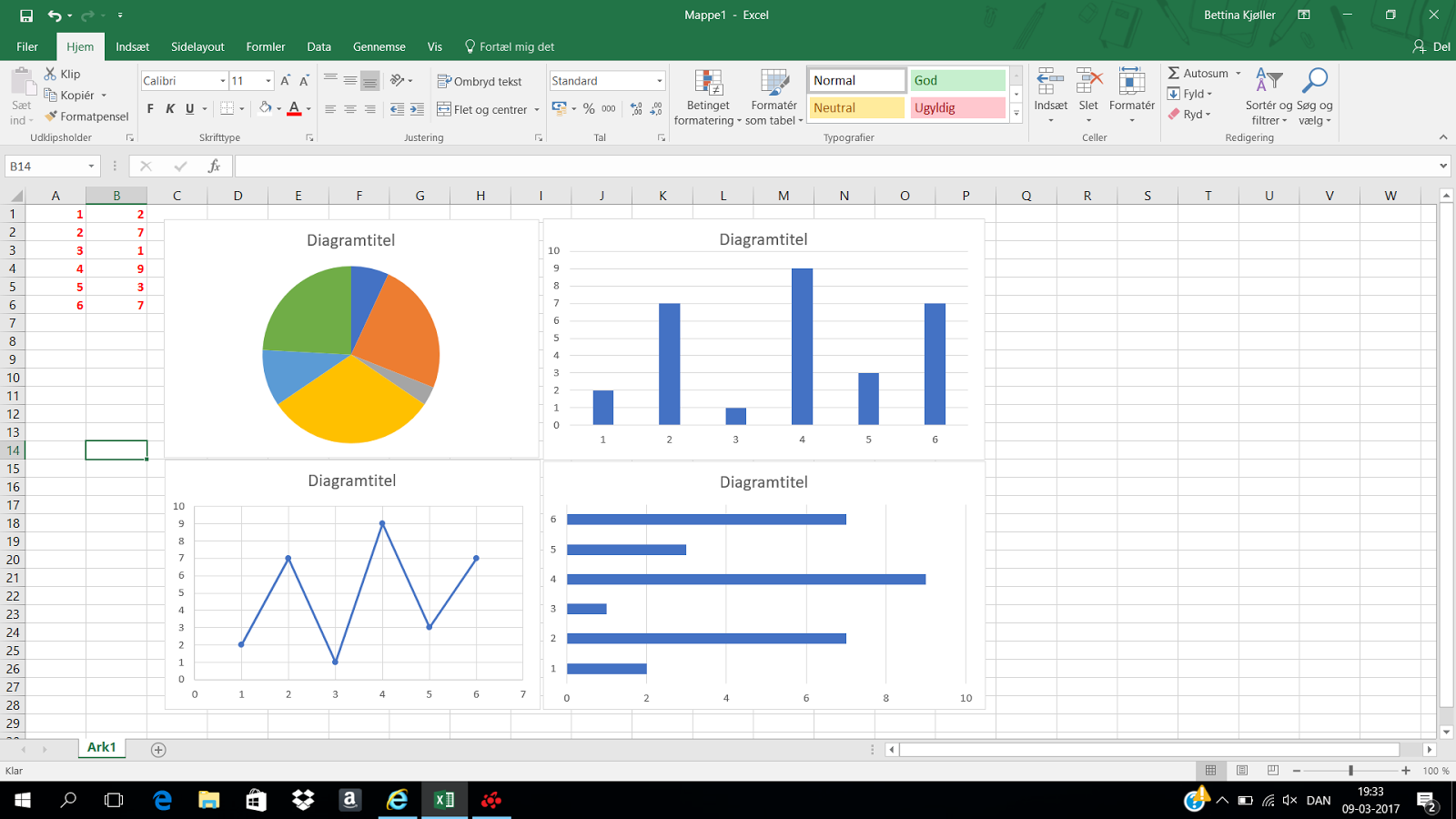This screenshot has width=1456, height=819.
Task: Open the Data ribbon tab
Action: (x=318, y=46)
